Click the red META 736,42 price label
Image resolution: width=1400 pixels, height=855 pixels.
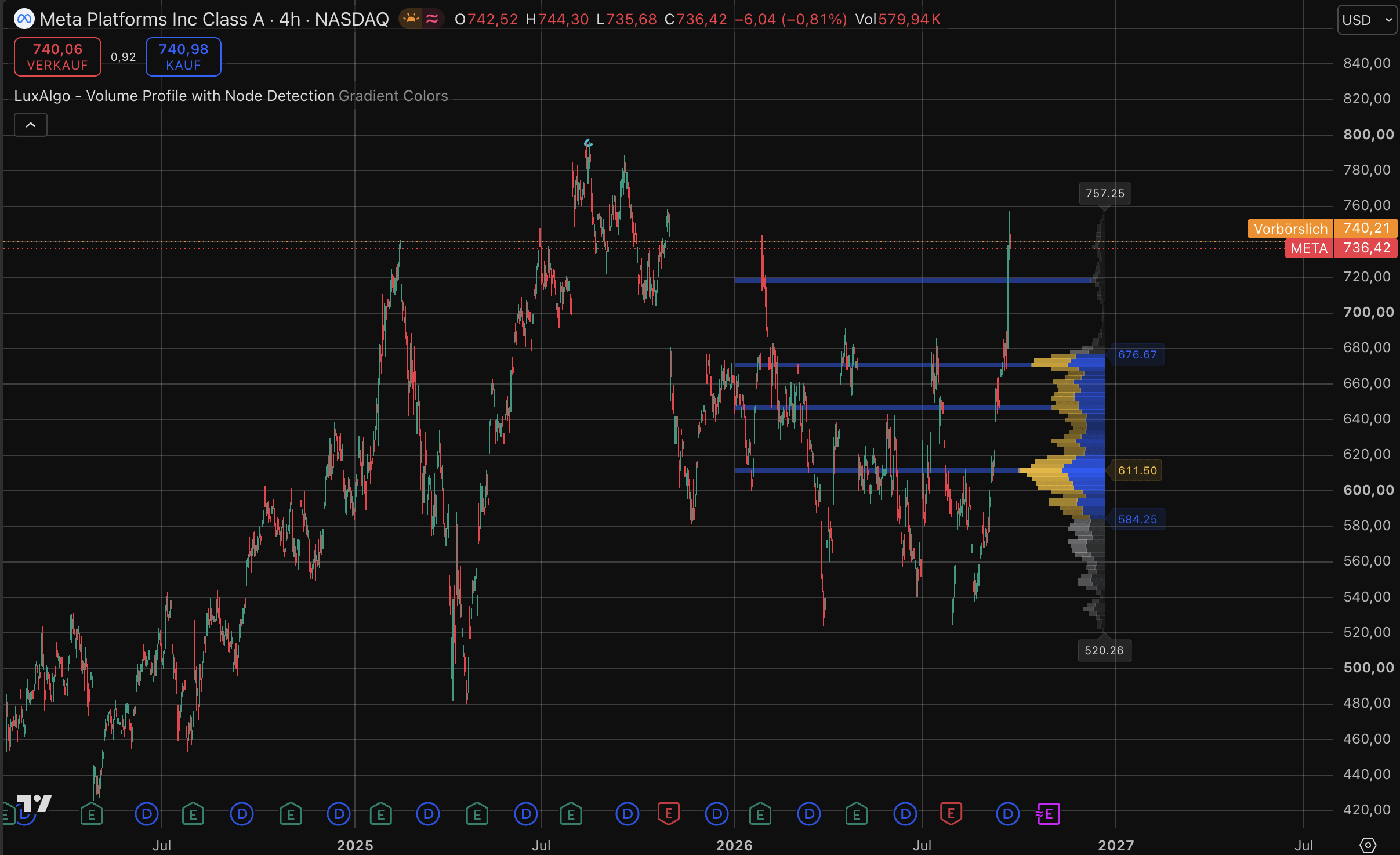click(1341, 248)
